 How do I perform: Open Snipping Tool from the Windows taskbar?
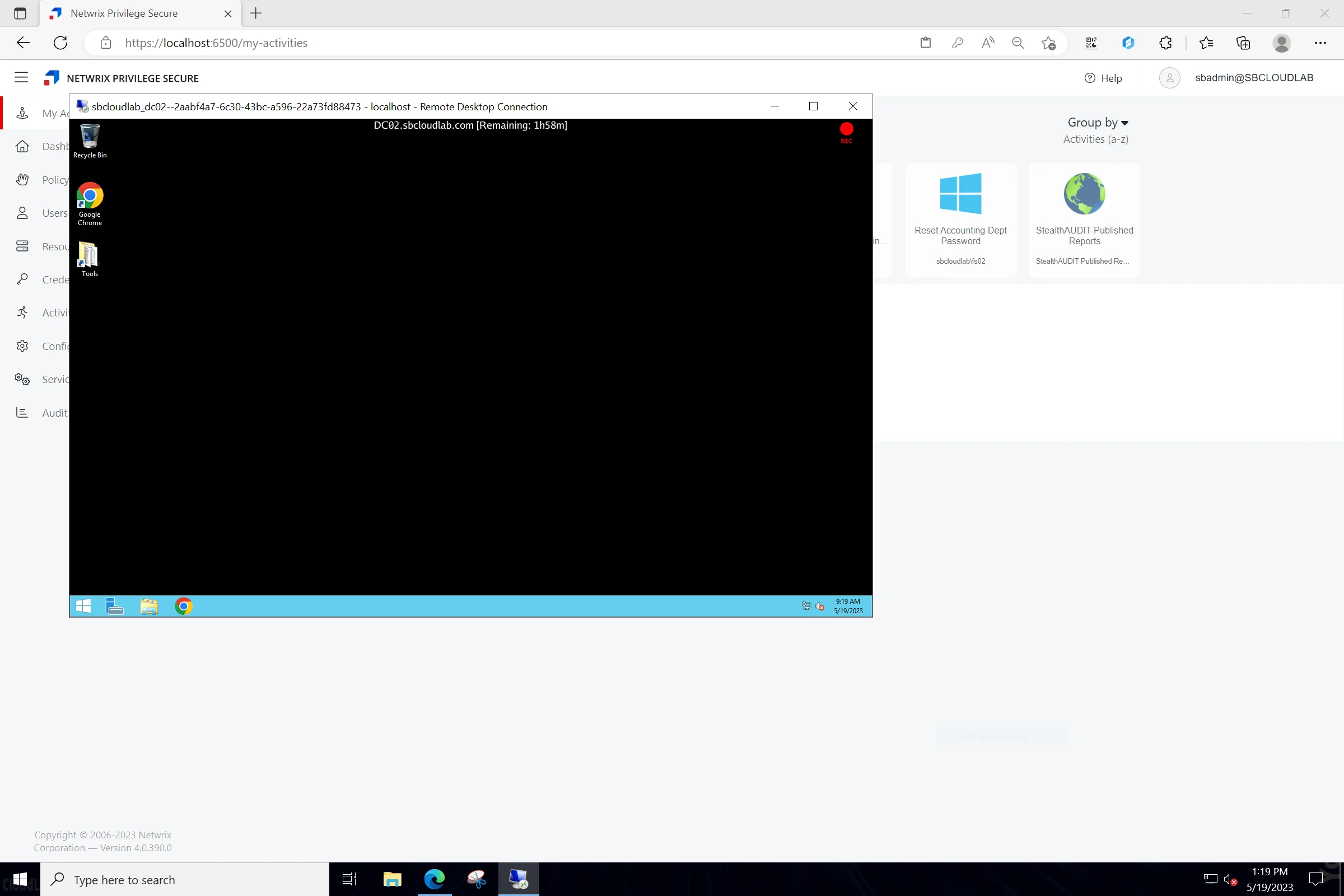476,879
